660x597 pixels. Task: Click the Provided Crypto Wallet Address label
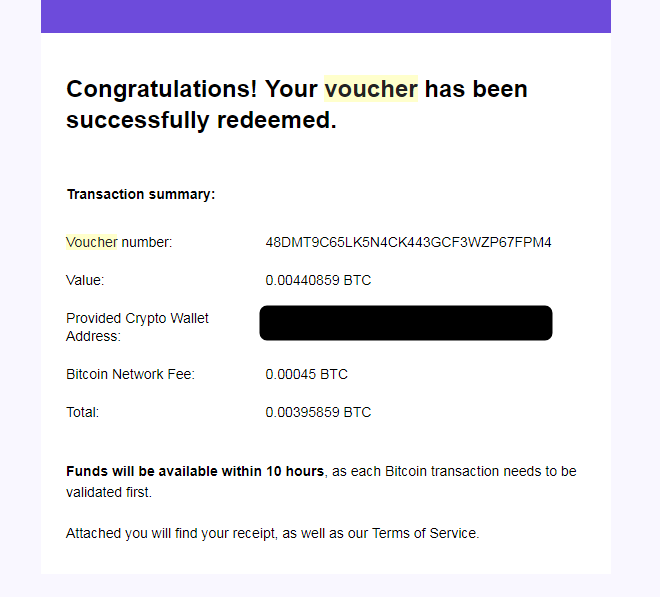coord(137,327)
